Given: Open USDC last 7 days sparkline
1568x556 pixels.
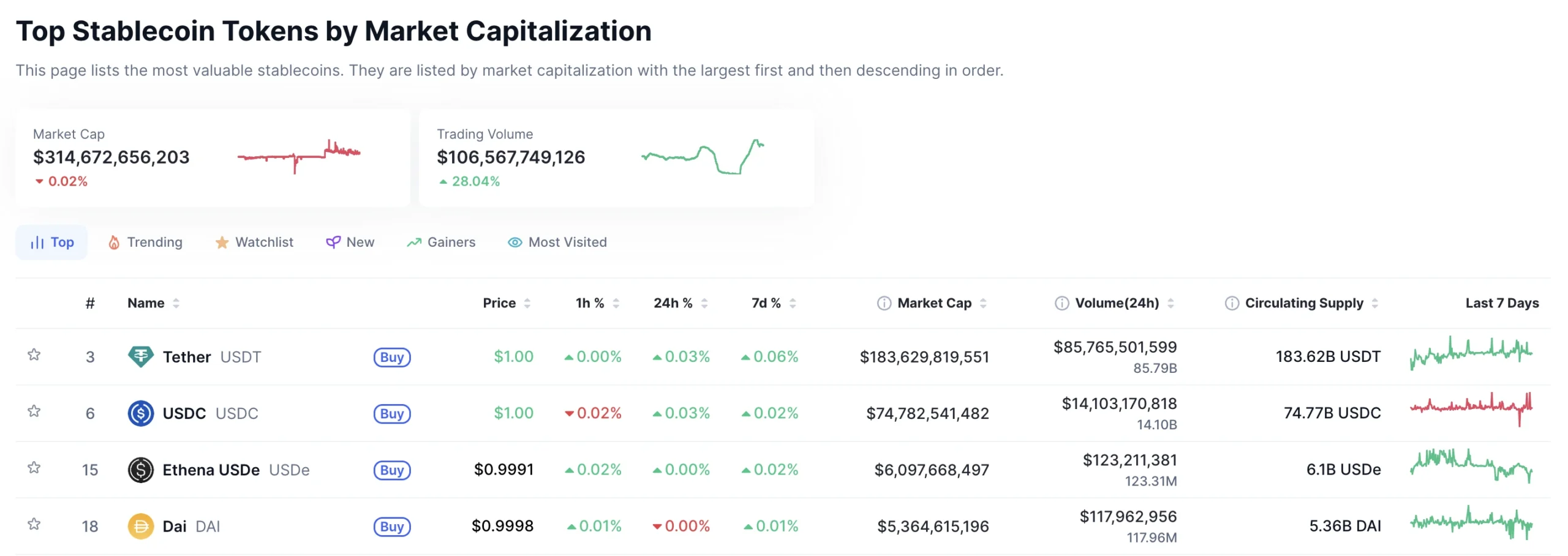Looking at the screenshot, I should click(1471, 409).
